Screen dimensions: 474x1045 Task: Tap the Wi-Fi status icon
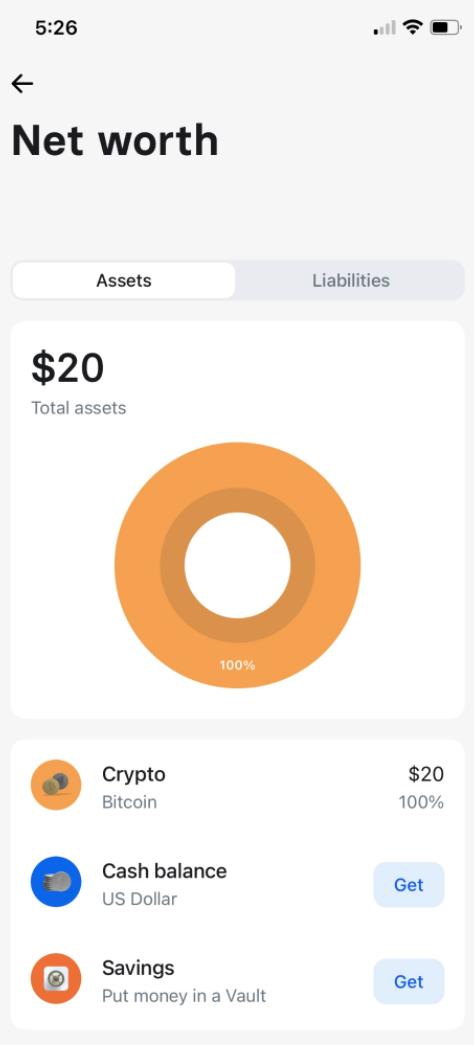[413, 27]
